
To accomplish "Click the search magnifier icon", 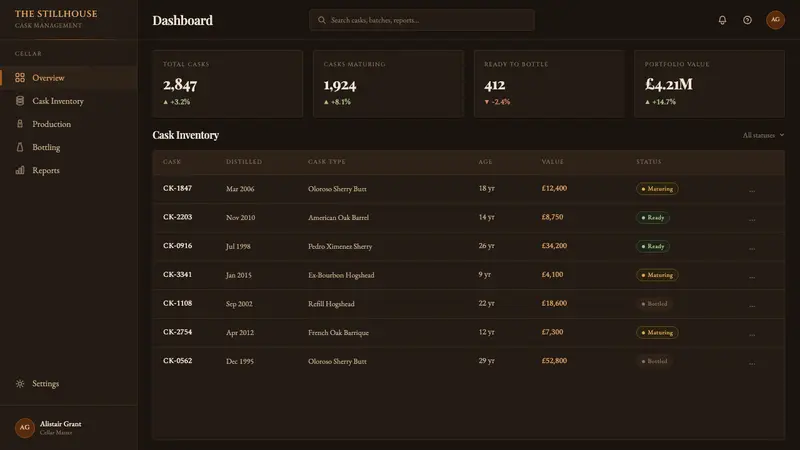I will (321, 20).
